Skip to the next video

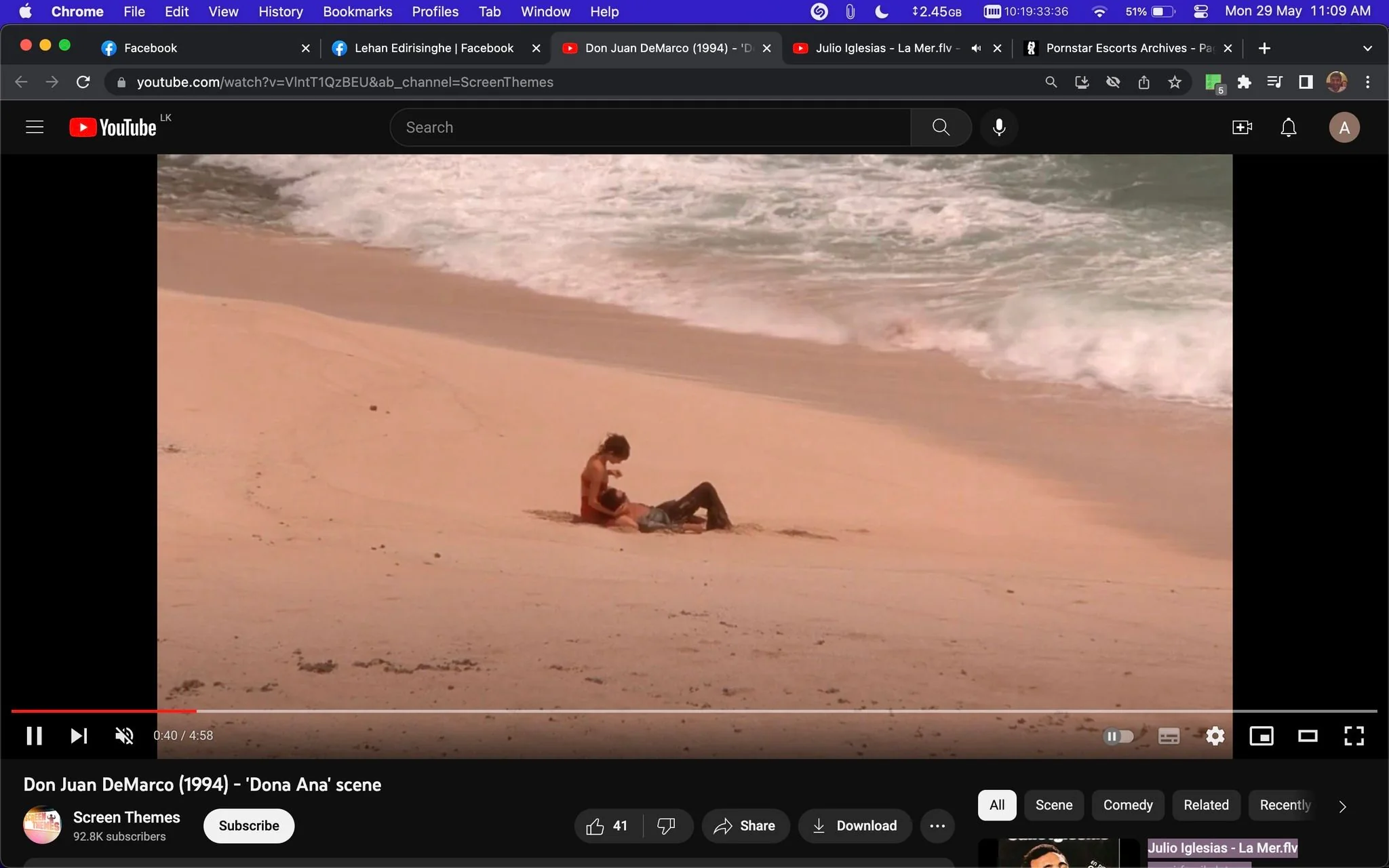79,736
